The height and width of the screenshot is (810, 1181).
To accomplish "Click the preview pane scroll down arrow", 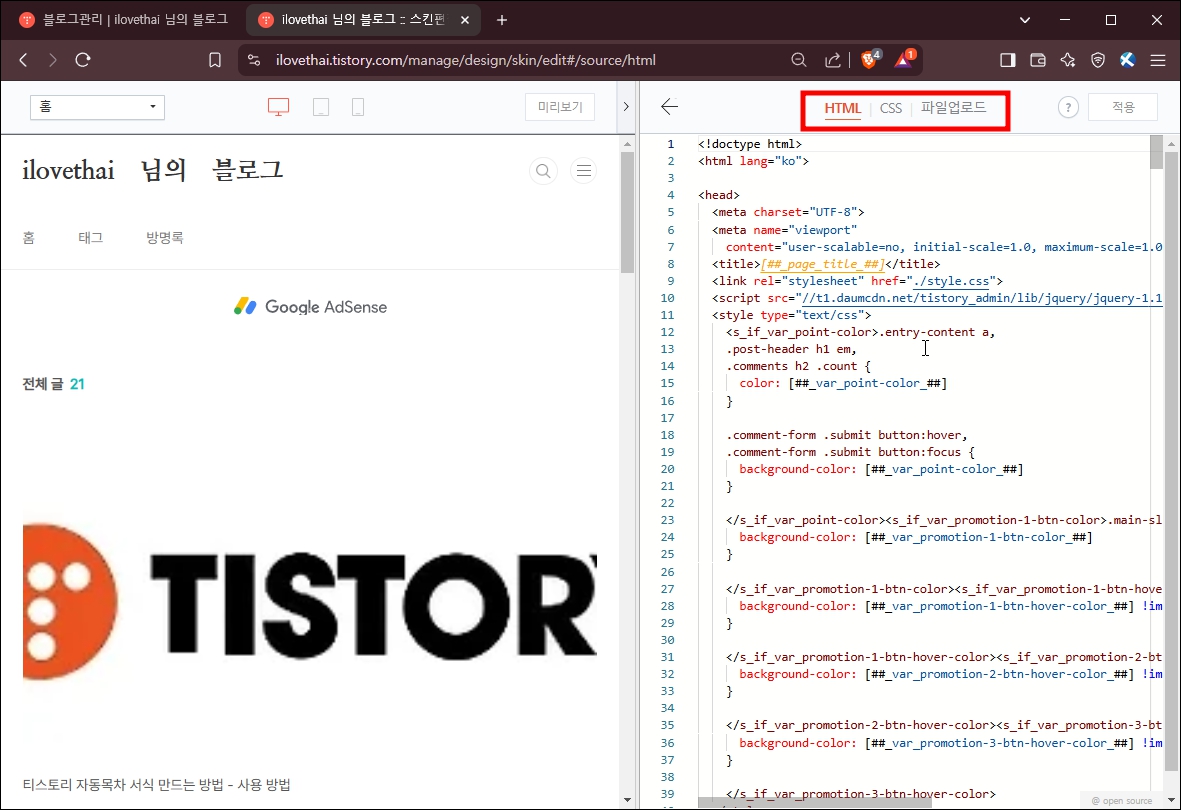I will [628, 800].
